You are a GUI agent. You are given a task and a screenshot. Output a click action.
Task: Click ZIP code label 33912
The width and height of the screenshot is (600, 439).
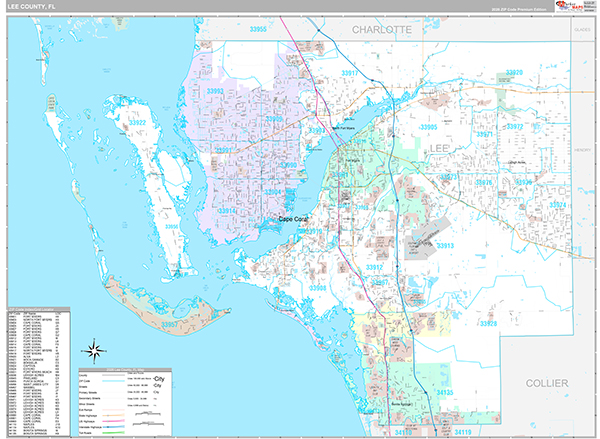pos(374,267)
